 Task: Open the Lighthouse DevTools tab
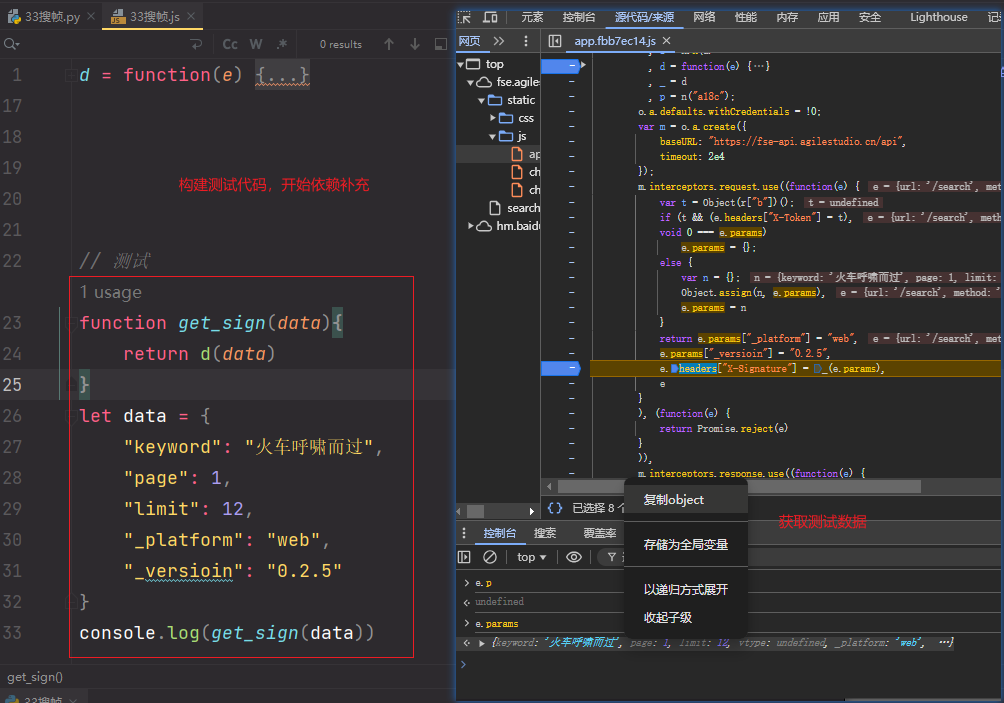pyautogui.click(x=939, y=17)
